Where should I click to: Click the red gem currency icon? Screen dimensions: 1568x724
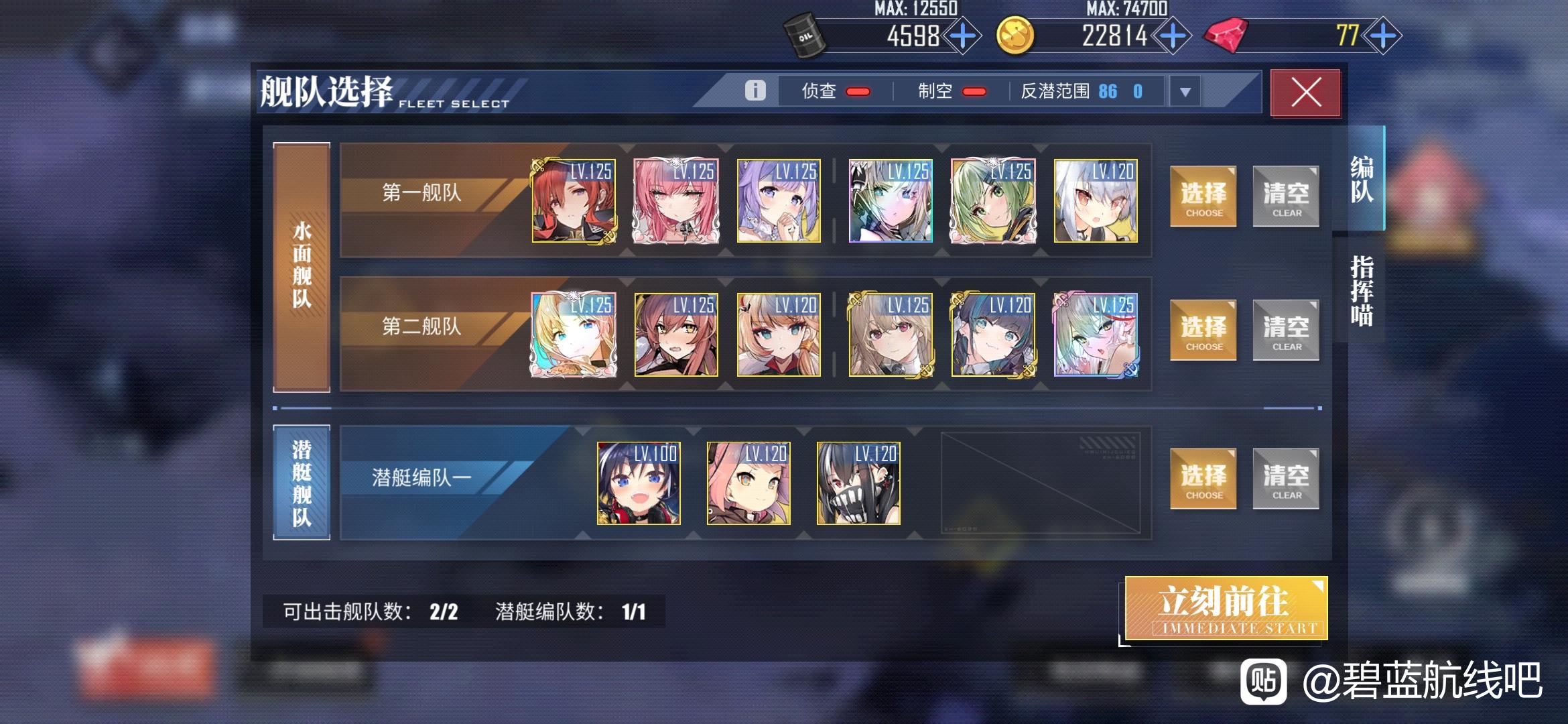click(1226, 35)
